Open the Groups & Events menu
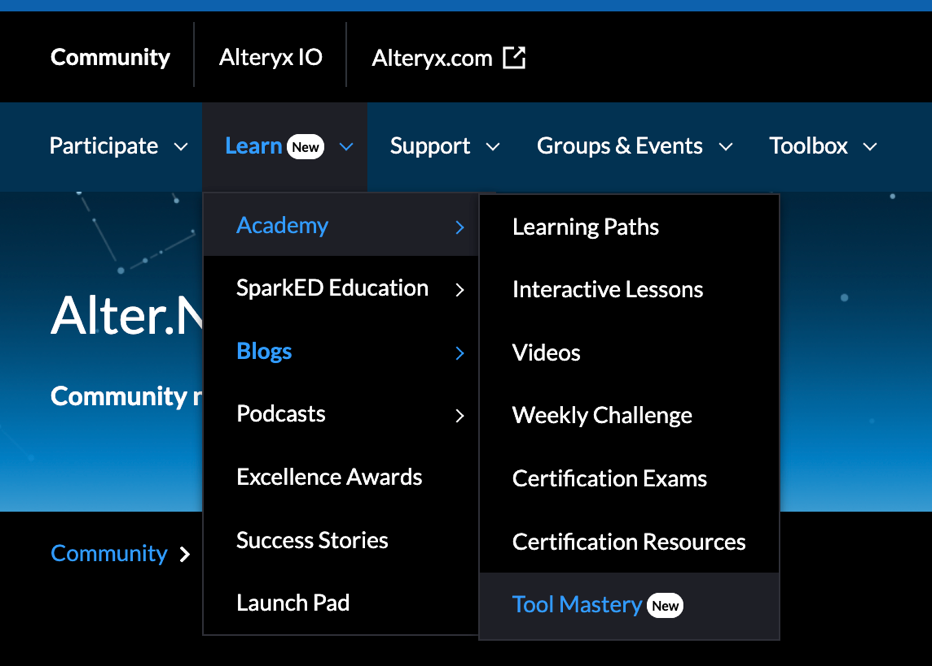This screenshot has width=932, height=666. 620,146
